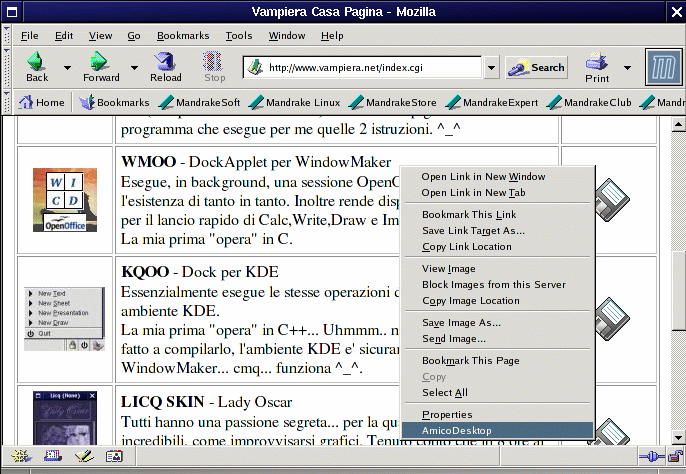Collapse the menu bar grippy handle

coord(7,35)
